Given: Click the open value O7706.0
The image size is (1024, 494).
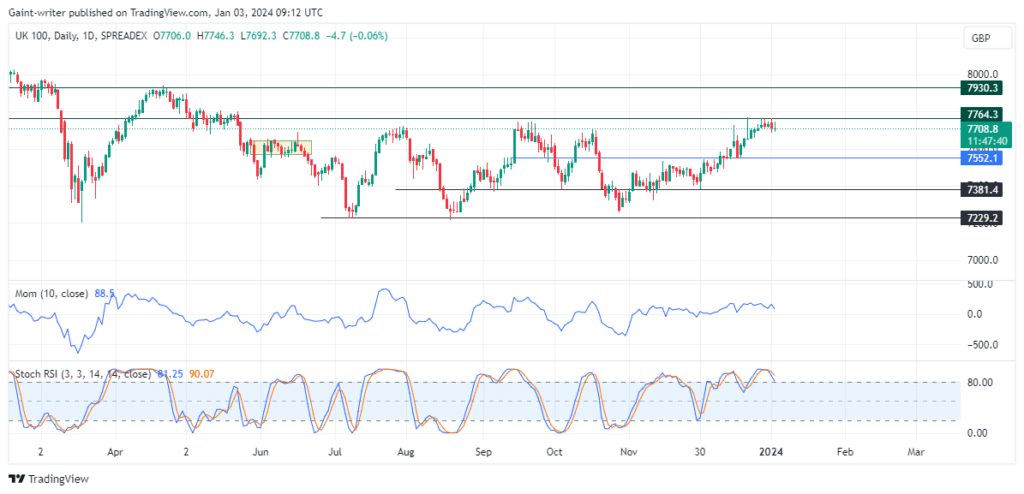Looking at the screenshot, I should (173, 37).
